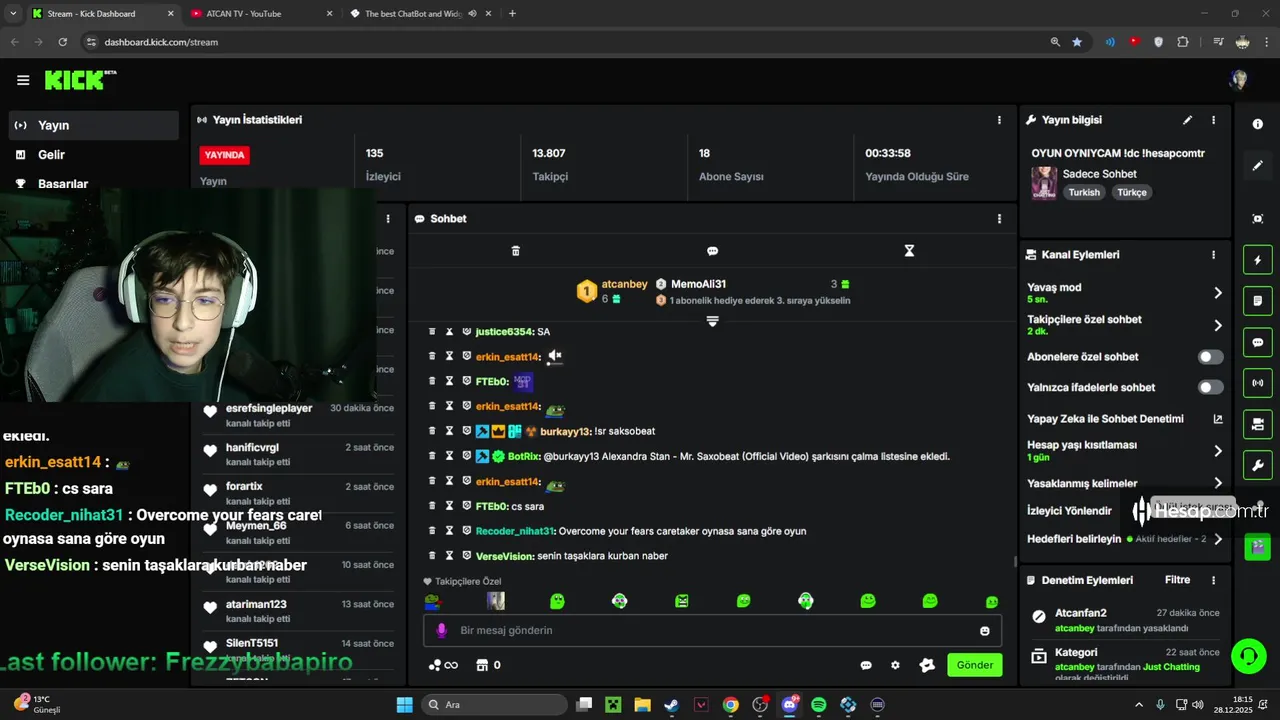This screenshot has width=1280, height=720.
Task: Open Yayın İstatistikleri three-dot menu
Action: 999,120
